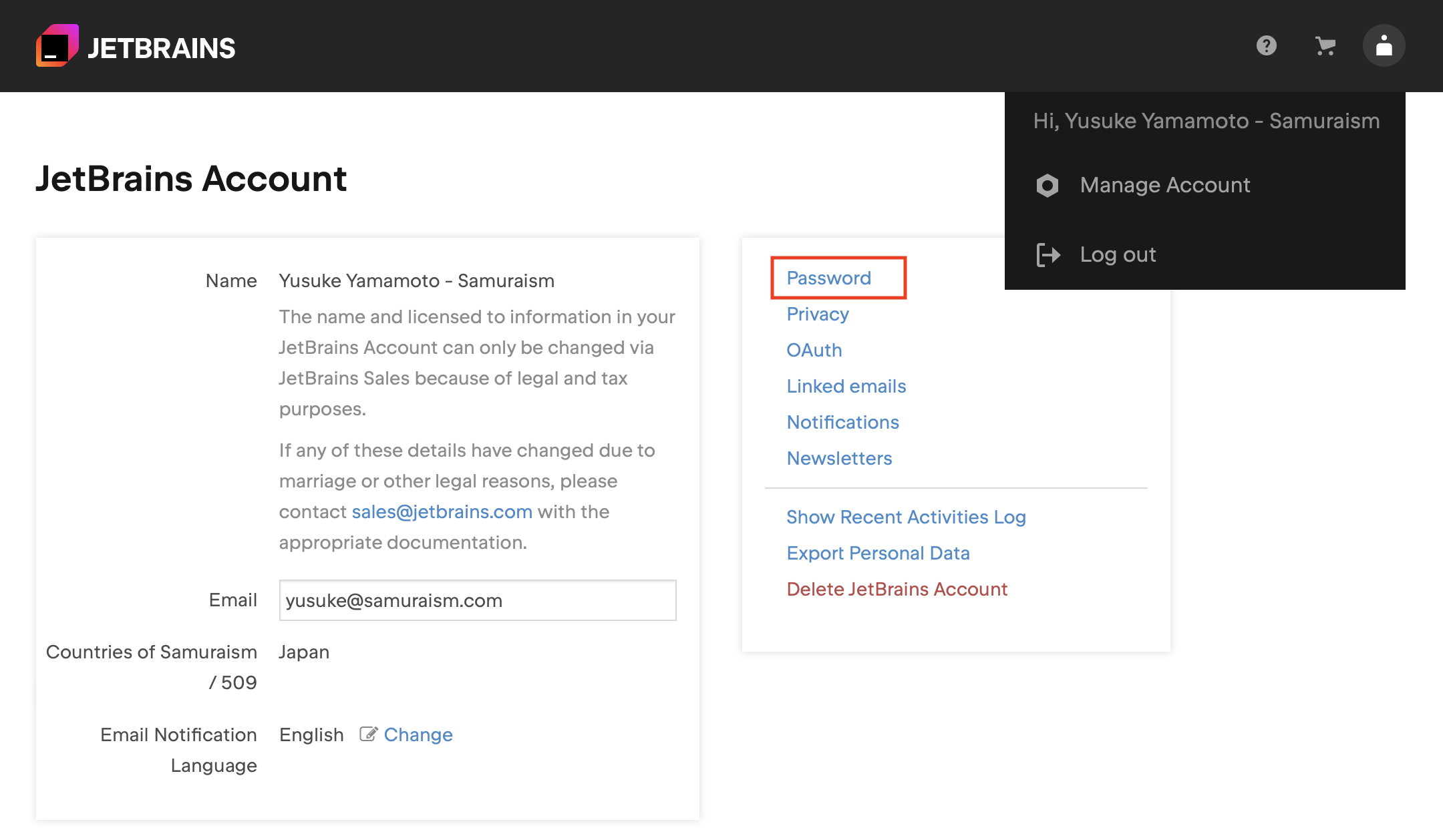
Task: Click Export Personal Data
Action: tap(878, 553)
